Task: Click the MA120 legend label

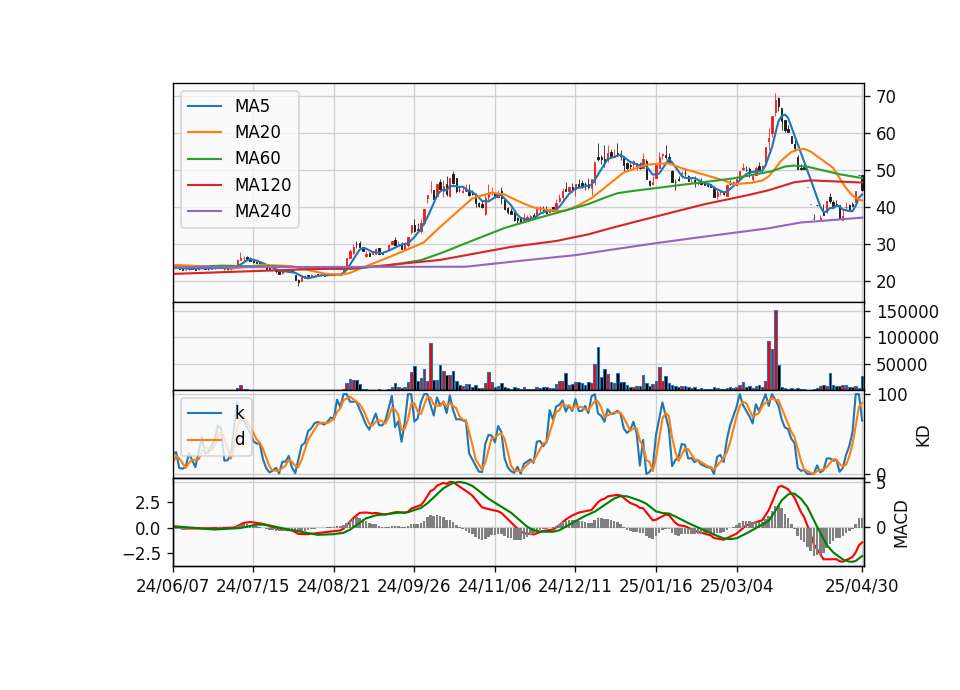Action: (263, 185)
